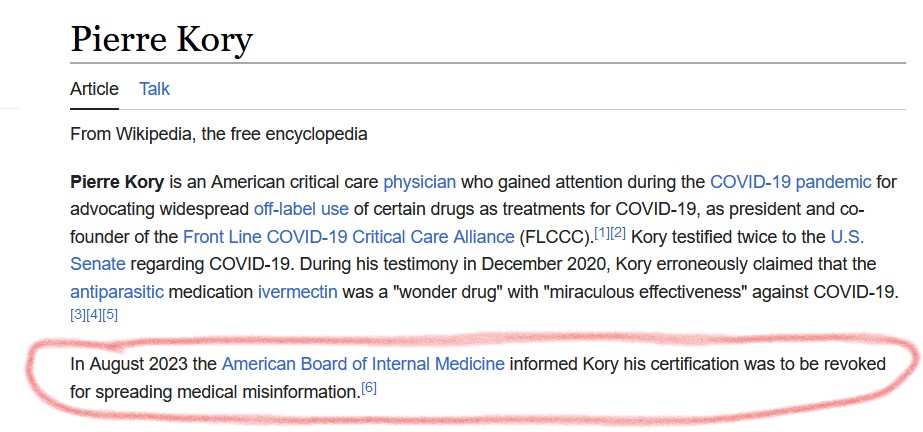Jump to citation [2]
Viewport: 923px width, 432px height.
point(617,232)
